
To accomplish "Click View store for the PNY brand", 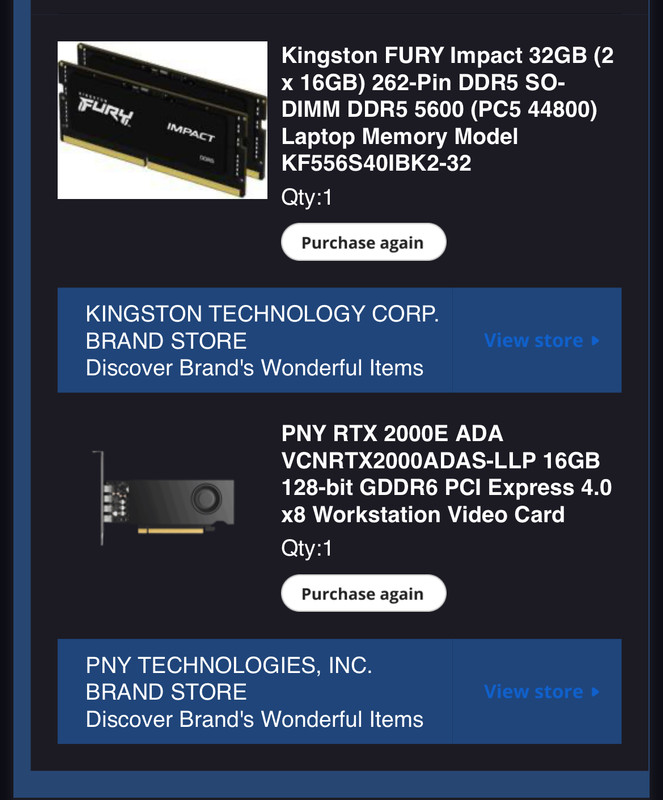I will [533, 692].
